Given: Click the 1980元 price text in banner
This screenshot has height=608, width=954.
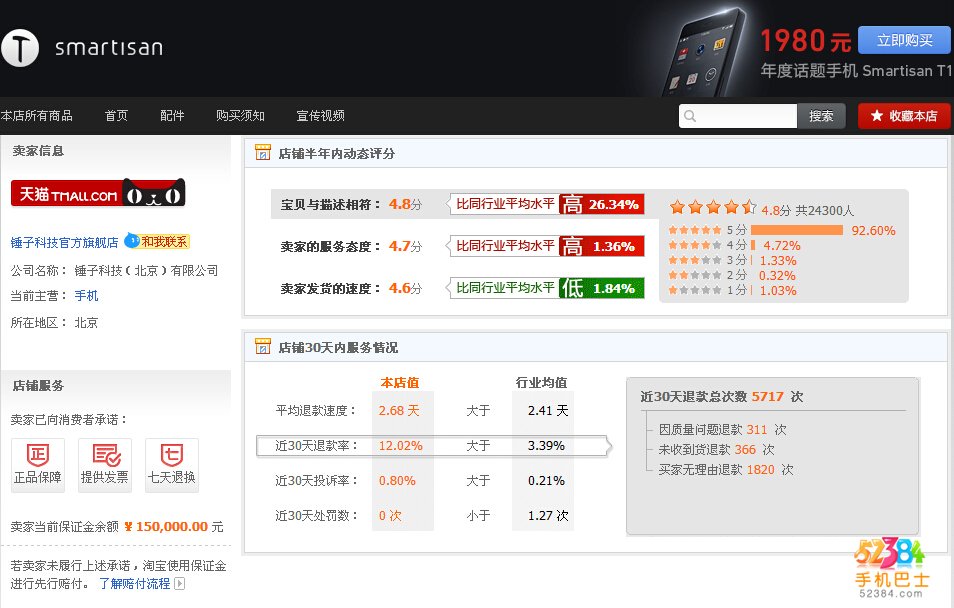Looking at the screenshot, I should (806, 41).
